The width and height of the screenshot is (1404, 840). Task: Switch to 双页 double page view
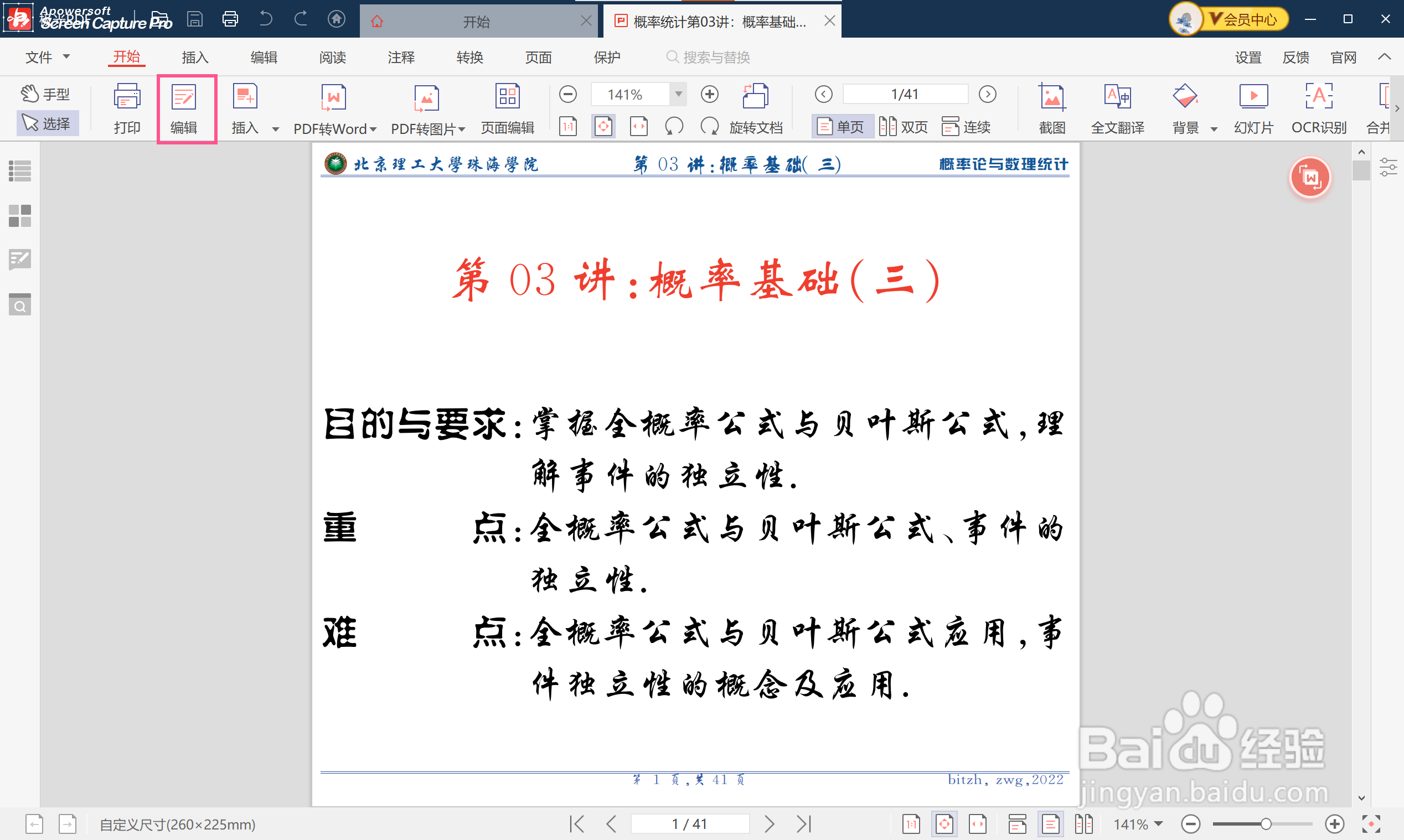pos(904,126)
